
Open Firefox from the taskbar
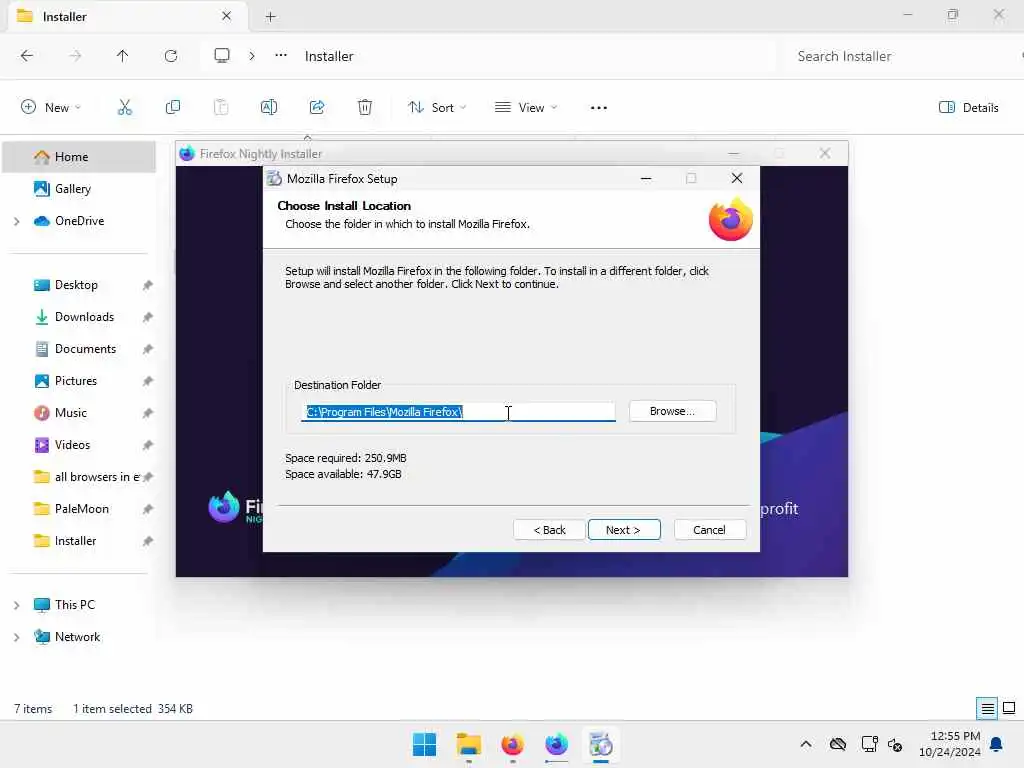(x=513, y=744)
